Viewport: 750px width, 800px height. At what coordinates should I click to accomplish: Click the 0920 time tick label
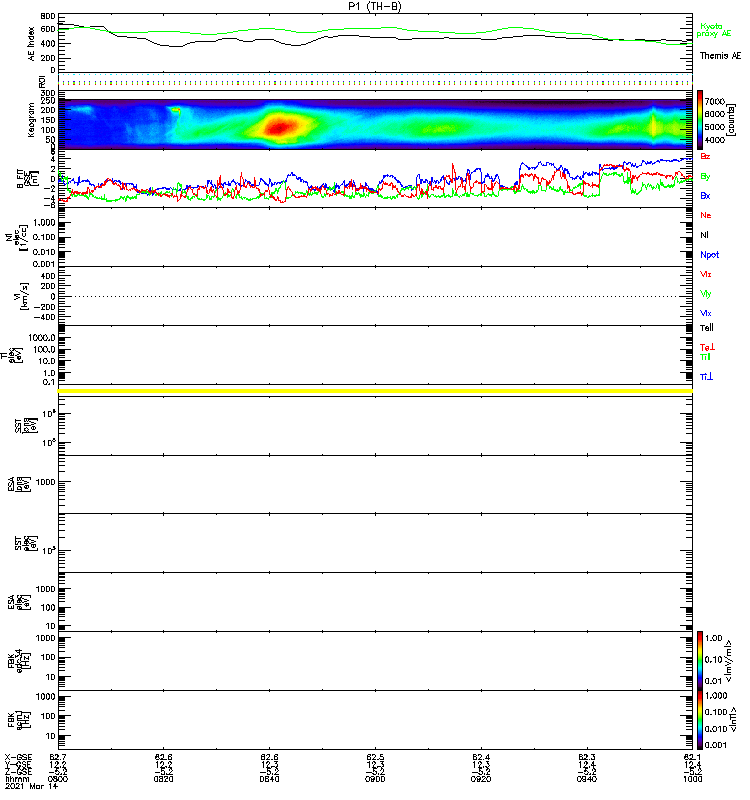point(481,780)
